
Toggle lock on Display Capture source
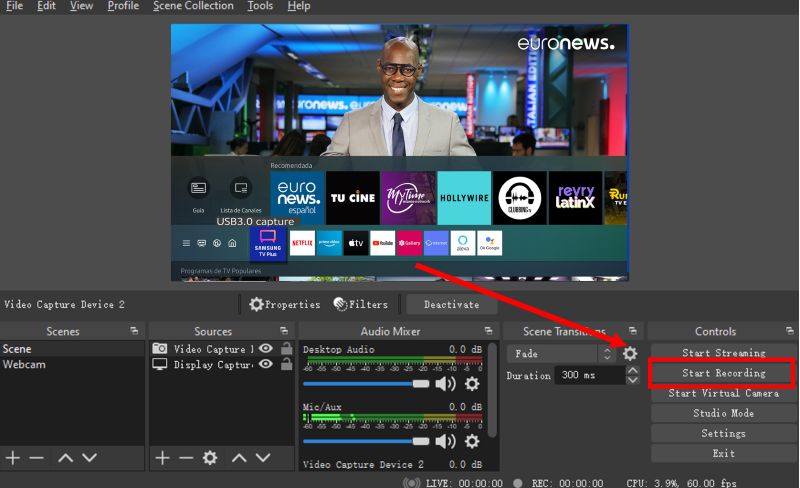(287, 364)
